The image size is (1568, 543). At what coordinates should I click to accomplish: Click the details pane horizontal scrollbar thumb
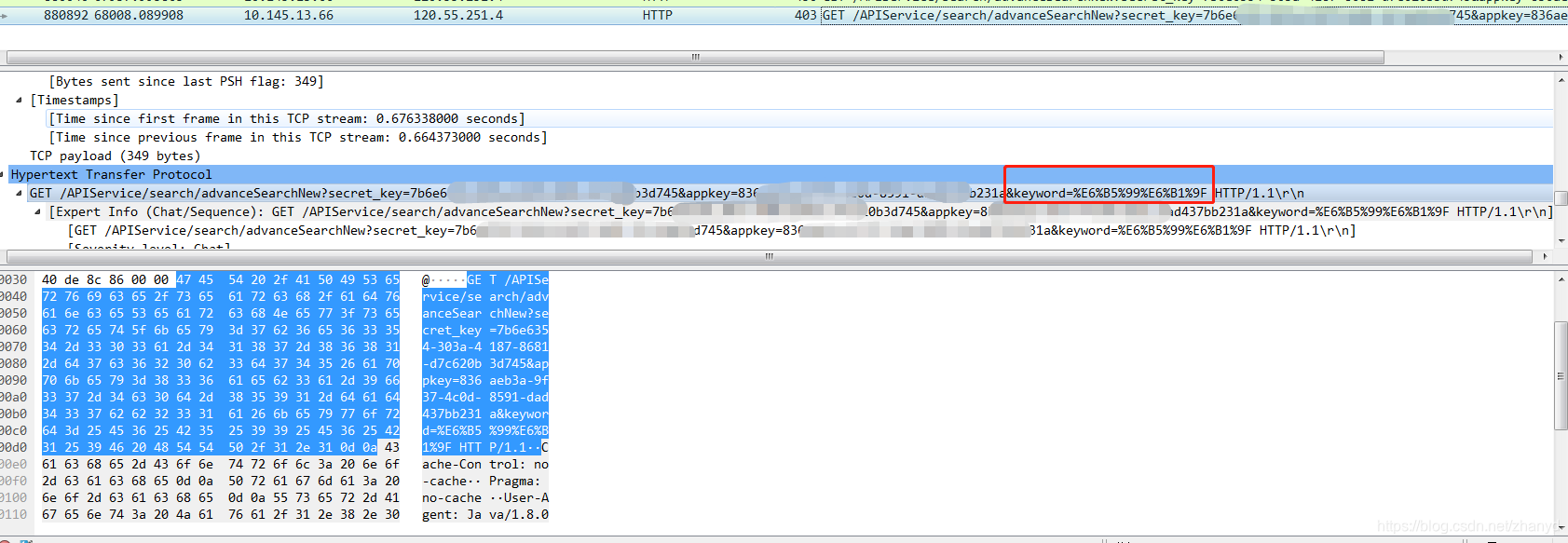point(770,256)
